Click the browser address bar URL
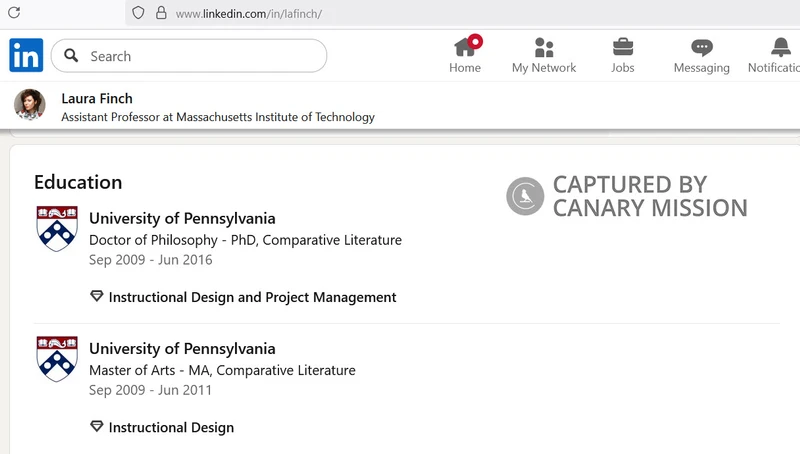This screenshot has height=454, width=800. click(x=249, y=14)
